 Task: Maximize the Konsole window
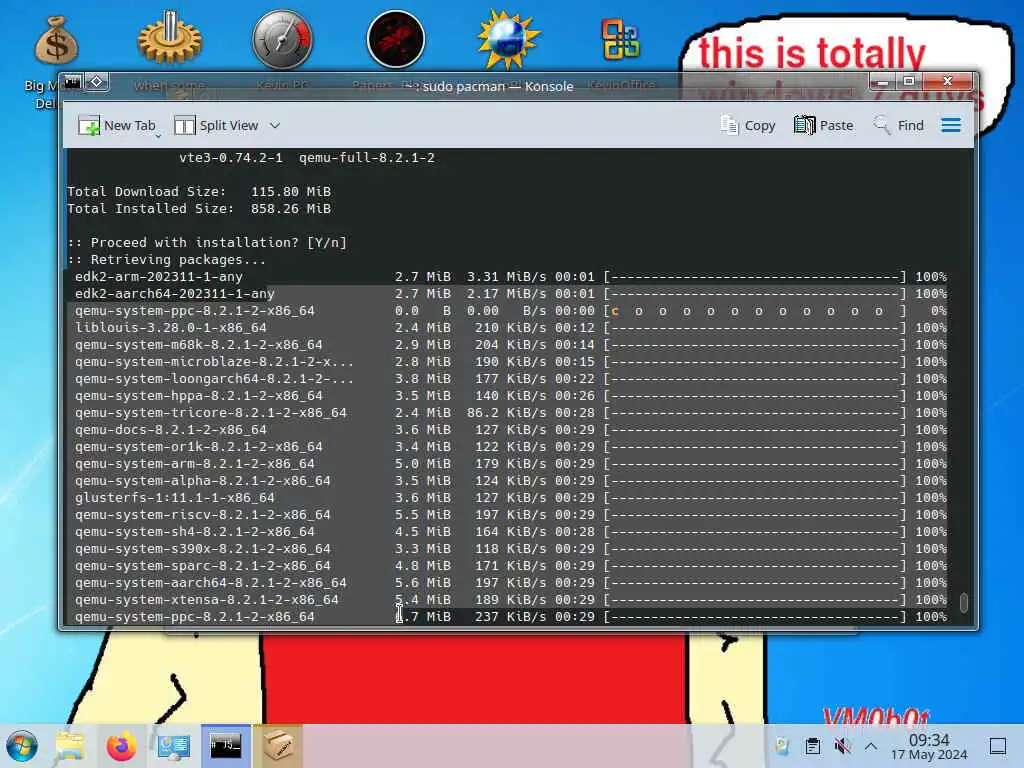point(908,82)
